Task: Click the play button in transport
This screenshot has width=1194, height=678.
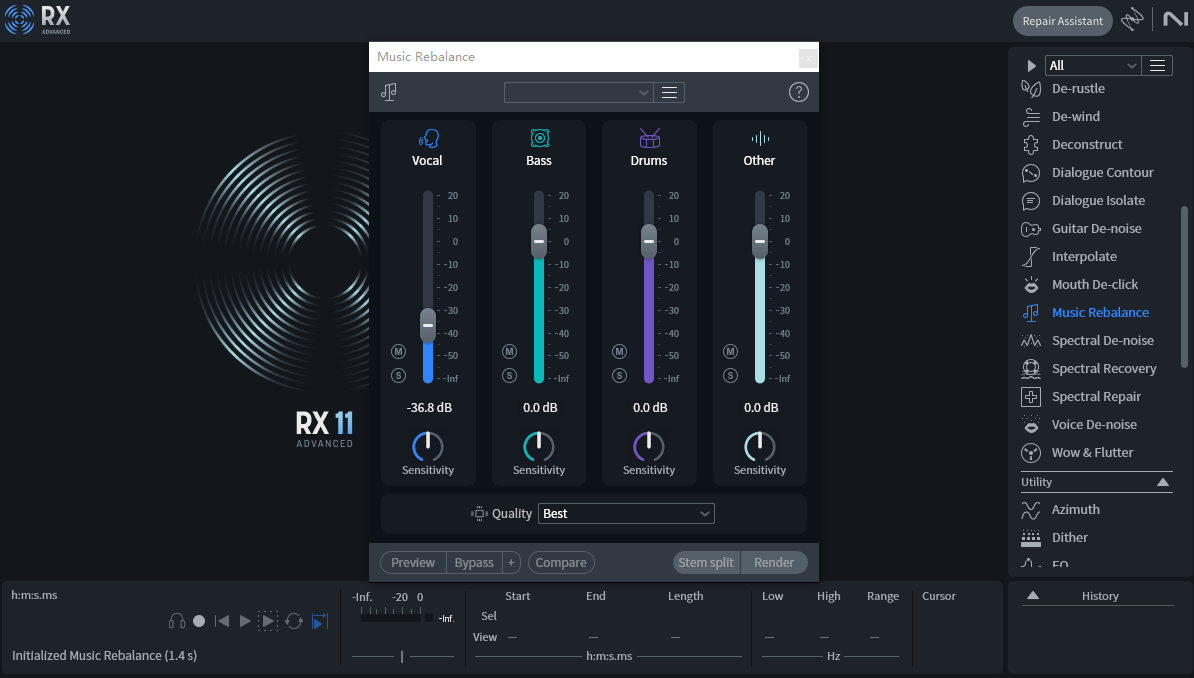Action: [x=245, y=622]
